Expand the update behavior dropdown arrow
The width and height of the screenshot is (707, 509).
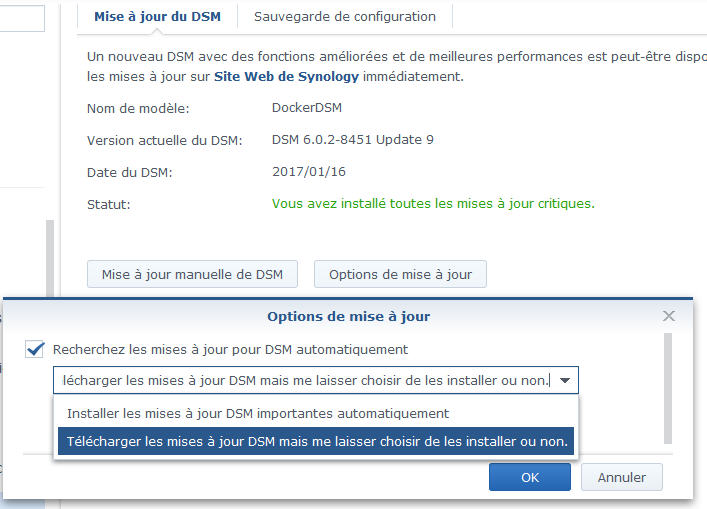(x=565, y=381)
